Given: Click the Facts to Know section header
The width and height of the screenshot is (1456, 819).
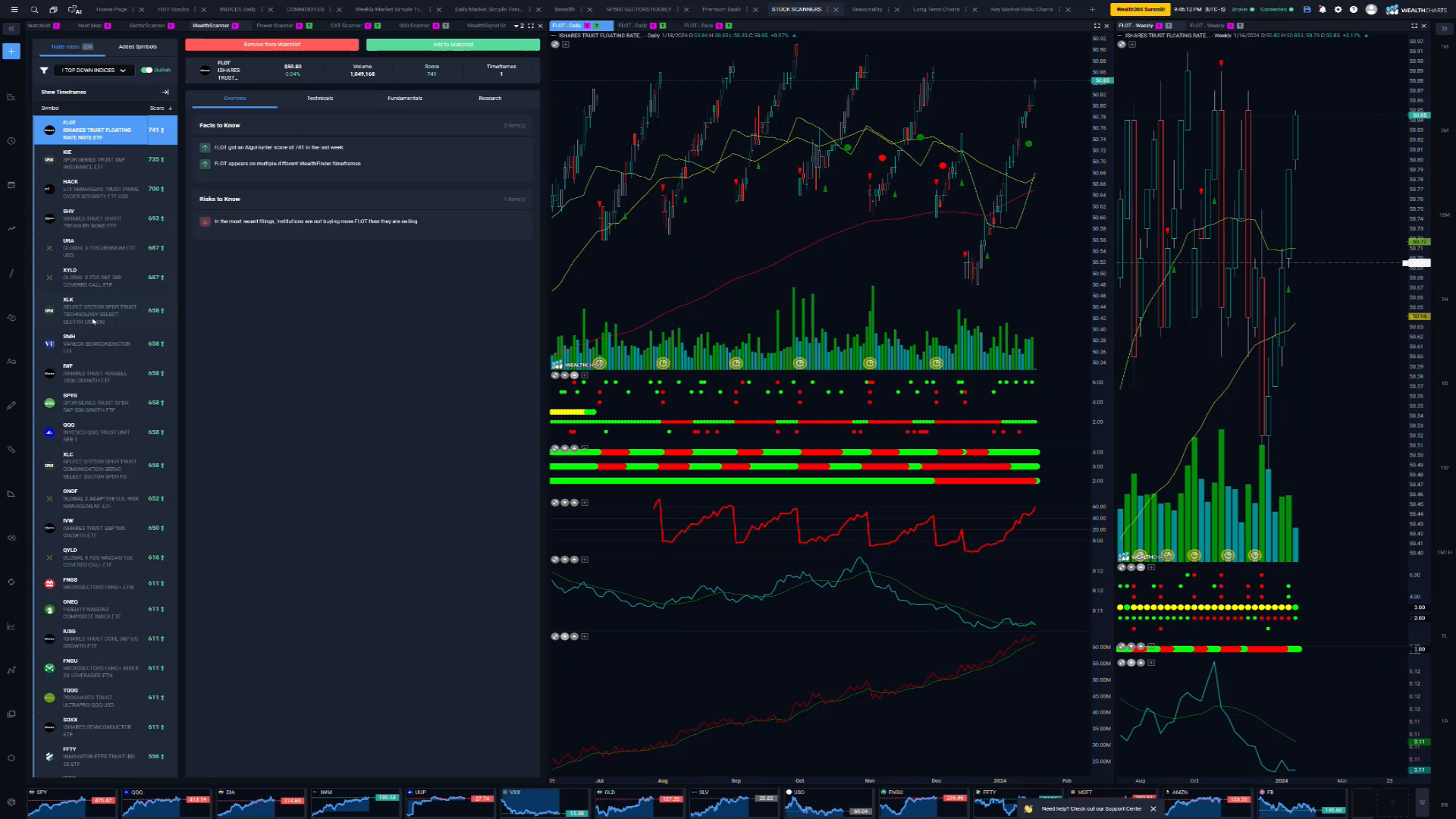Looking at the screenshot, I should [362, 126].
